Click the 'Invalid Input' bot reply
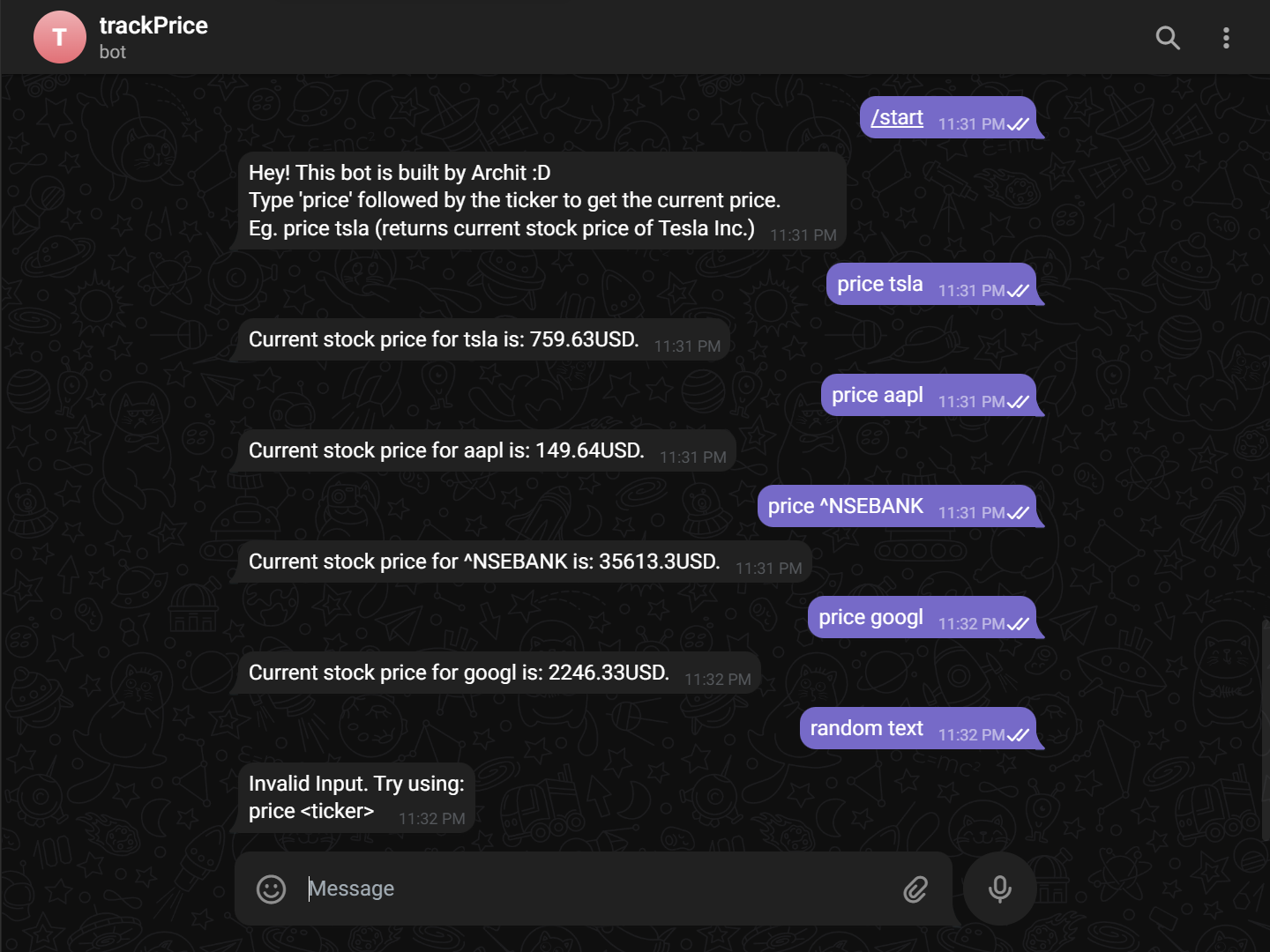The height and width of the screenshot is (952, 1270). click(356, 798)
